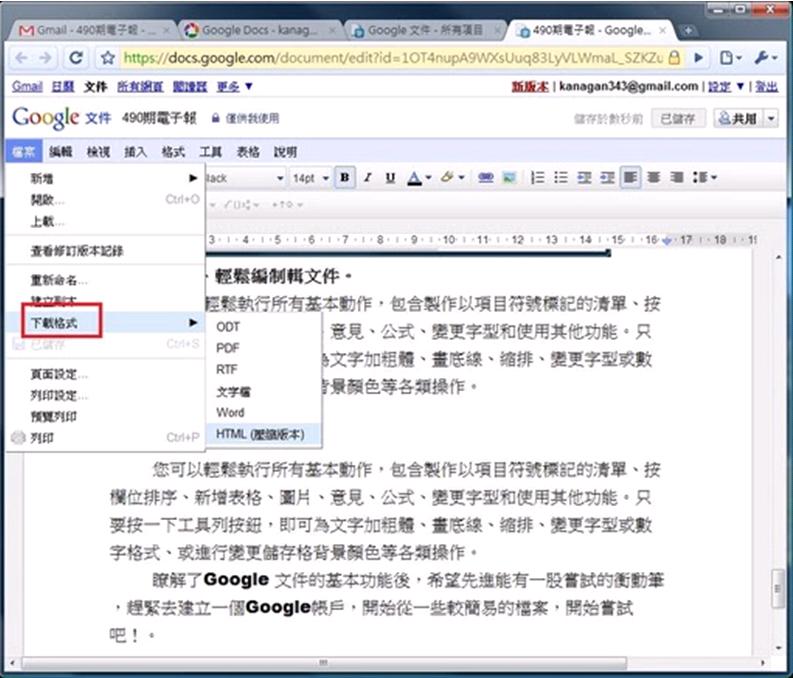Select right align button
Viewport: 793px width, 678px height.
pos(676,177)
